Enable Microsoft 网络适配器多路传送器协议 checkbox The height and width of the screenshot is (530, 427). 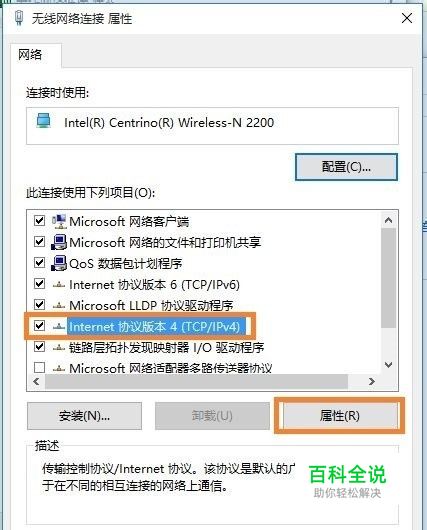pyautogui.click(x=40, y=367)
